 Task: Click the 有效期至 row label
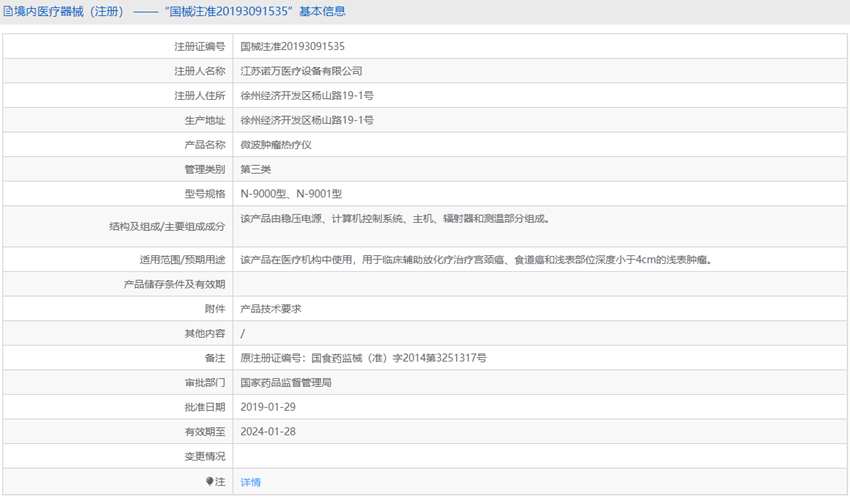(x=205, y=432)
